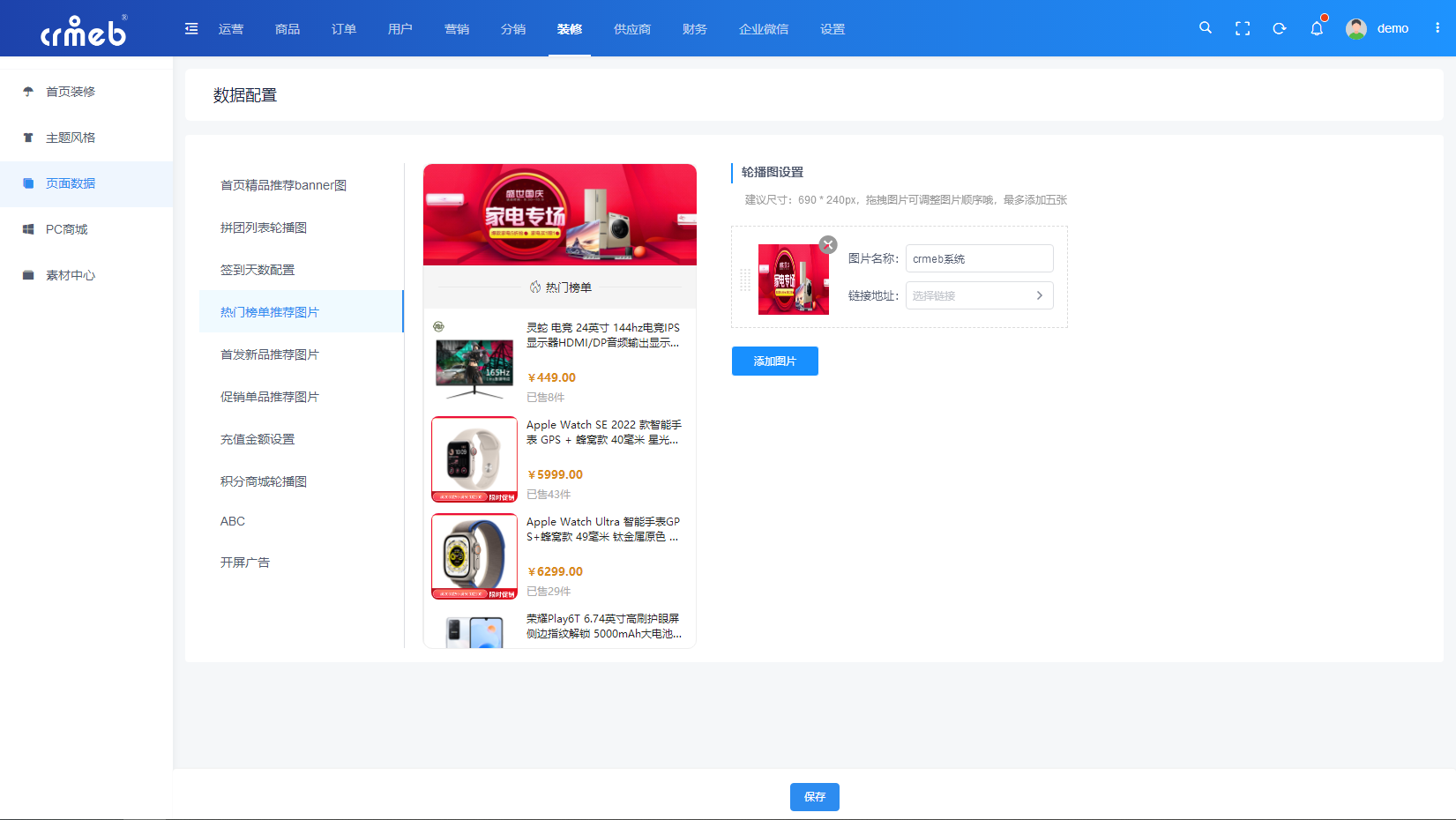The width and height of the screenshot is (1456, 820).
Task: Select 热门榜单推荐图片 config item
Action: [x=301, y=312]
